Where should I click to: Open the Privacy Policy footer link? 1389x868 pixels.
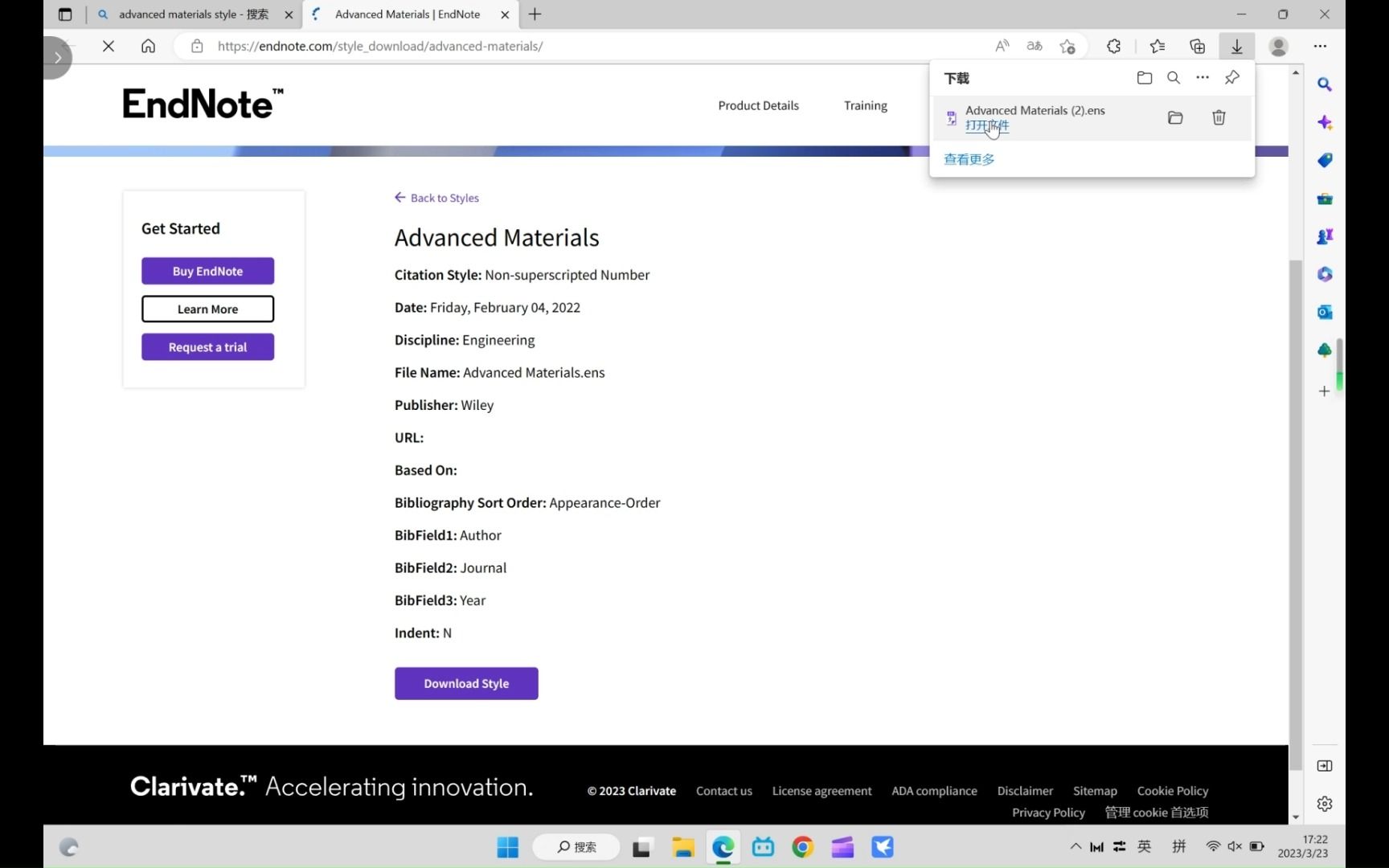click(x=1048, y=813)
